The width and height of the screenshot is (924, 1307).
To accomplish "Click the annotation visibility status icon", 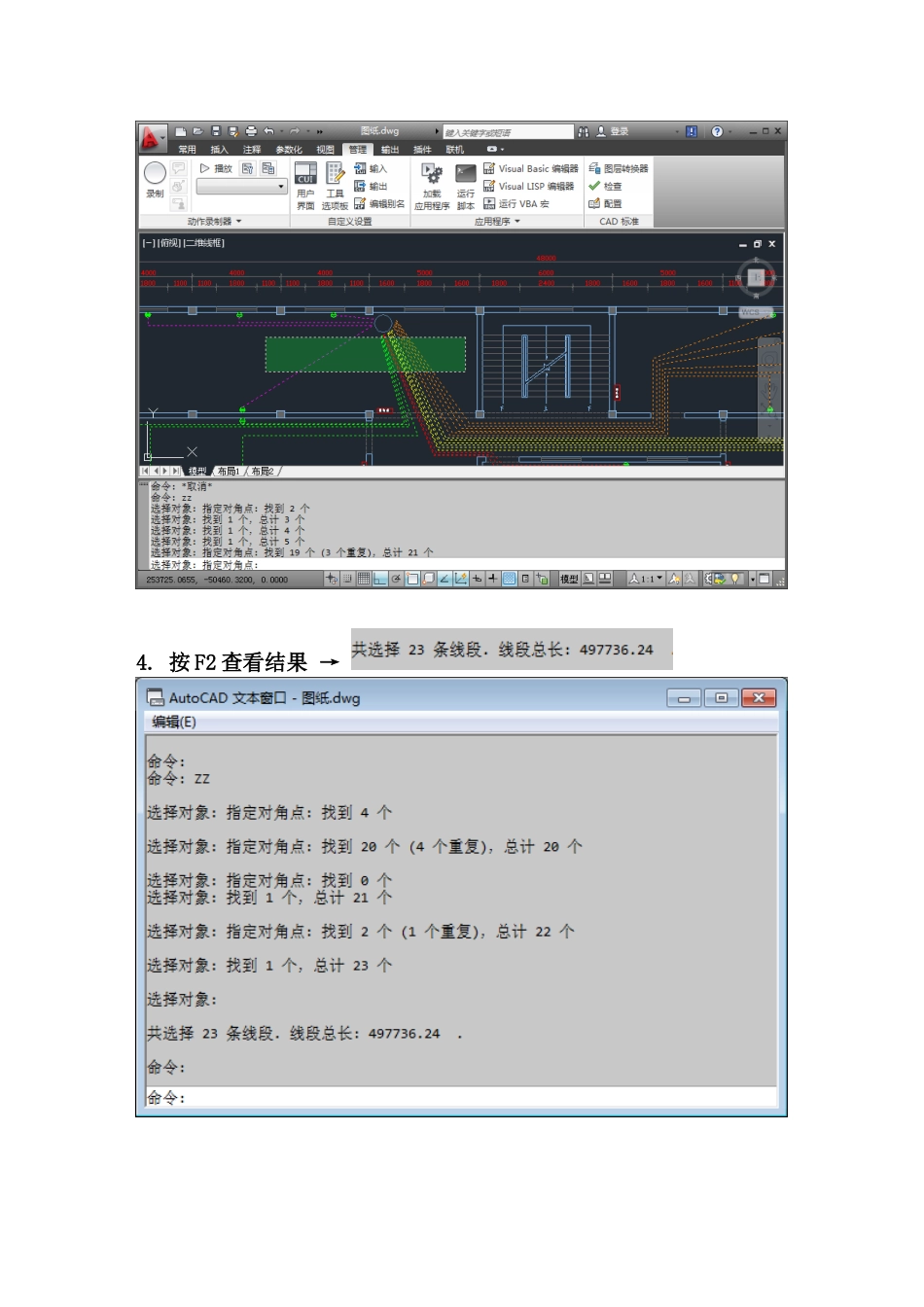I will [x=673, y=579].
